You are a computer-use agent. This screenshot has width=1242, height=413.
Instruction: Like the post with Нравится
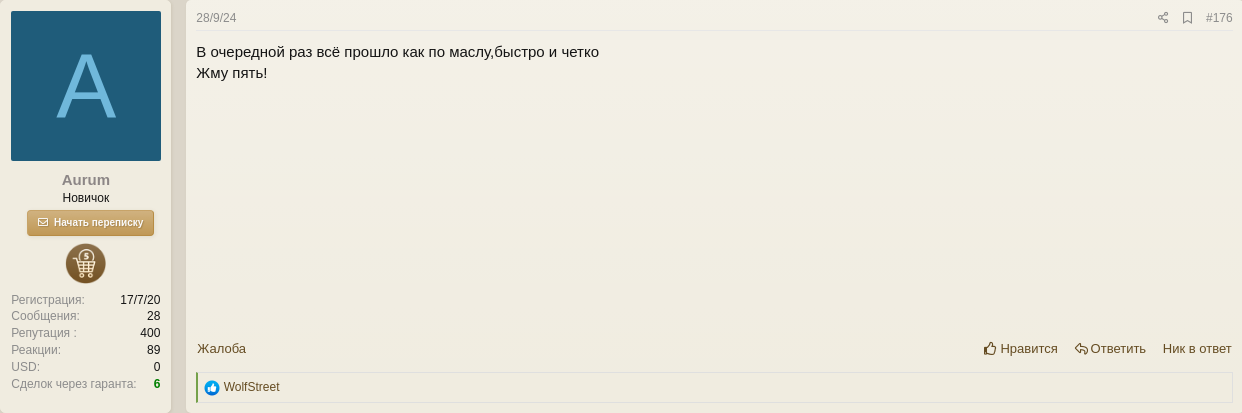[1020, 348]
